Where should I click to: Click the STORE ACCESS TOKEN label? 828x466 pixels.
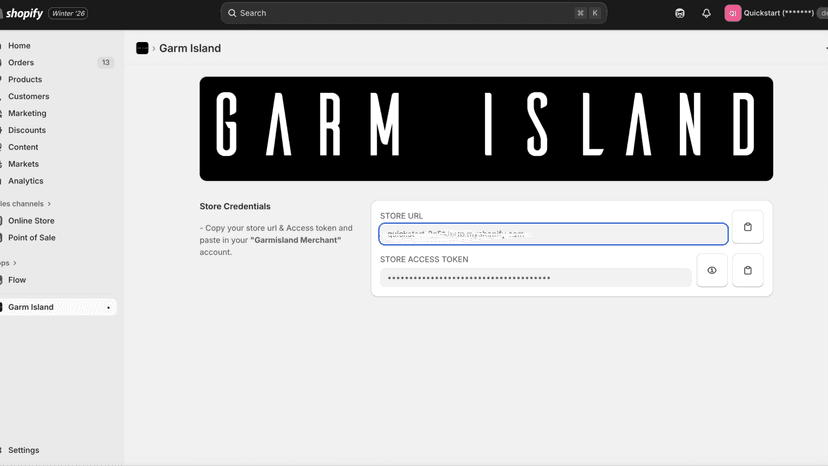[424, 259]
